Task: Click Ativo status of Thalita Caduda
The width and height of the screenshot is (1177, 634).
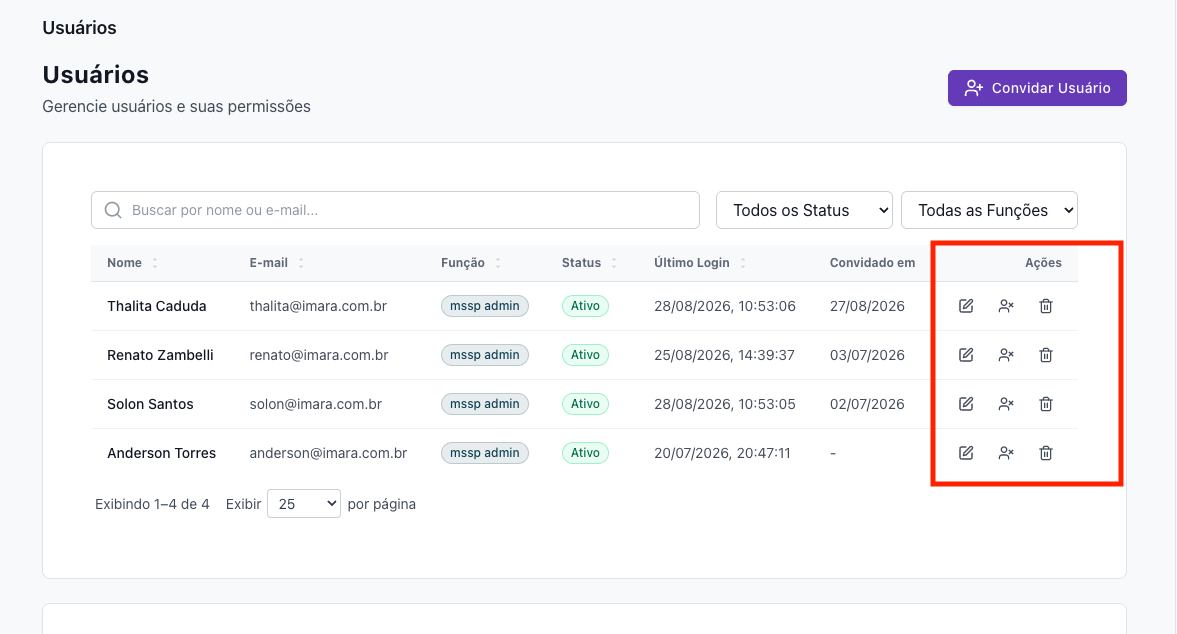Action: pos(585,306)
